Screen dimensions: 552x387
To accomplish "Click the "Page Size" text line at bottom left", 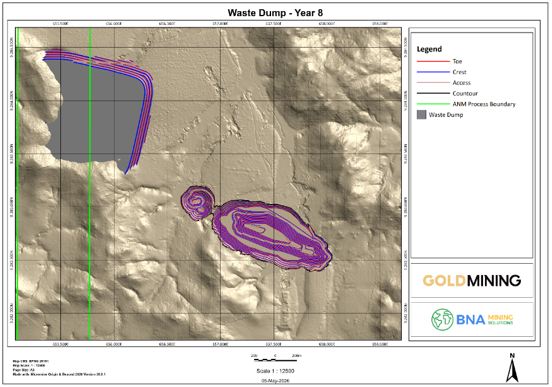I will (x=23, y=370).
